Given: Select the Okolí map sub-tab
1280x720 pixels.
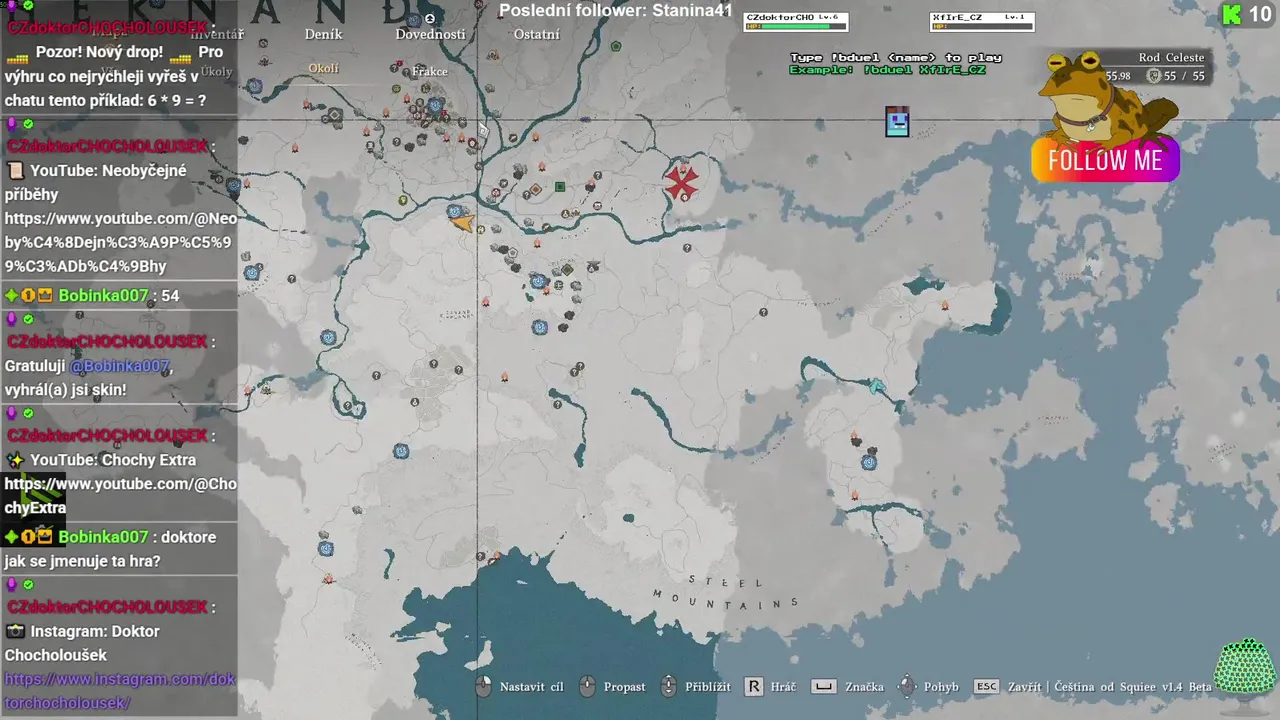Looking at the screenshot, I should (323, 68).
